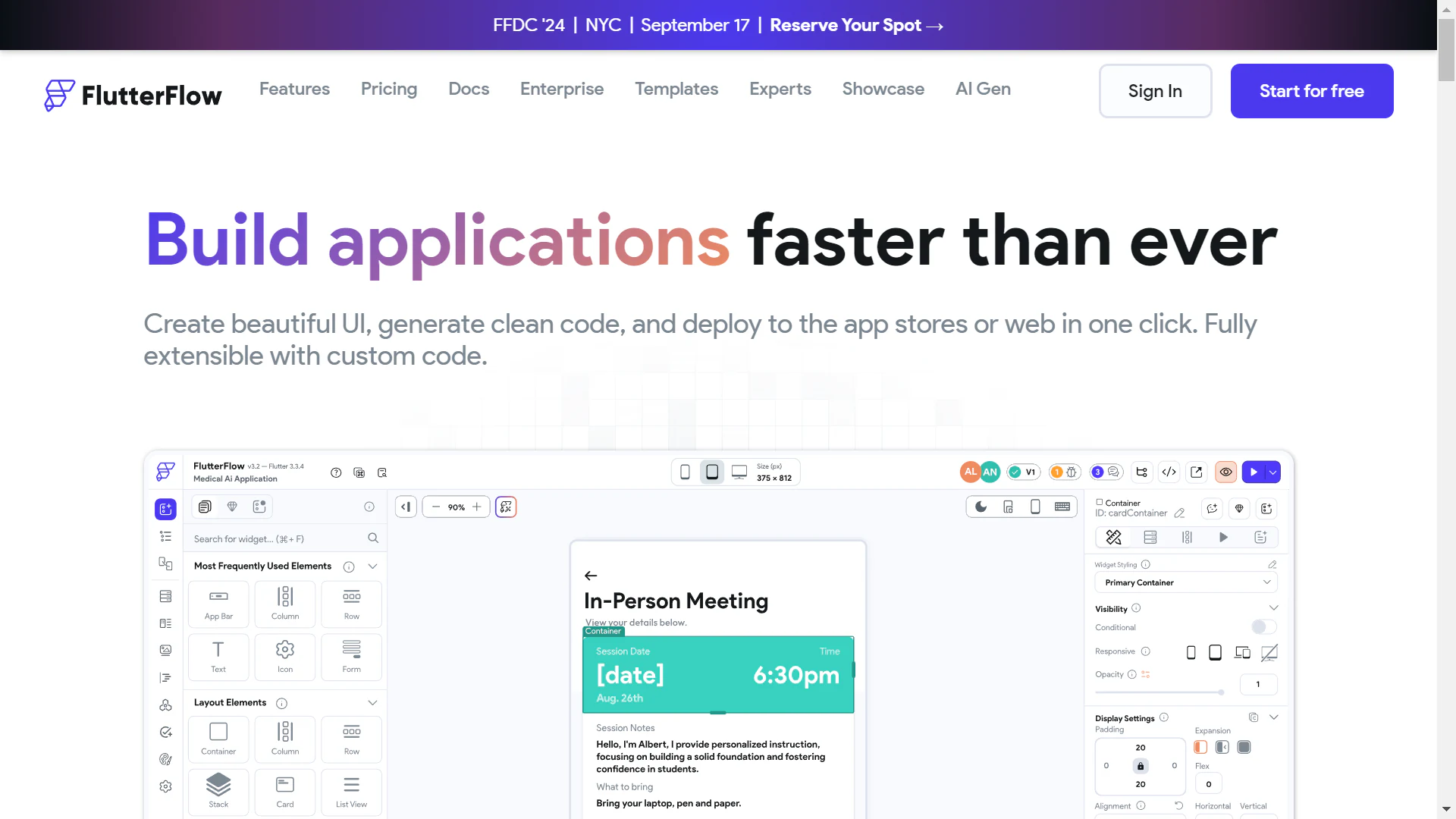Select the Text widget tile
The image size is (1456, 819).
tap(218, 657)
